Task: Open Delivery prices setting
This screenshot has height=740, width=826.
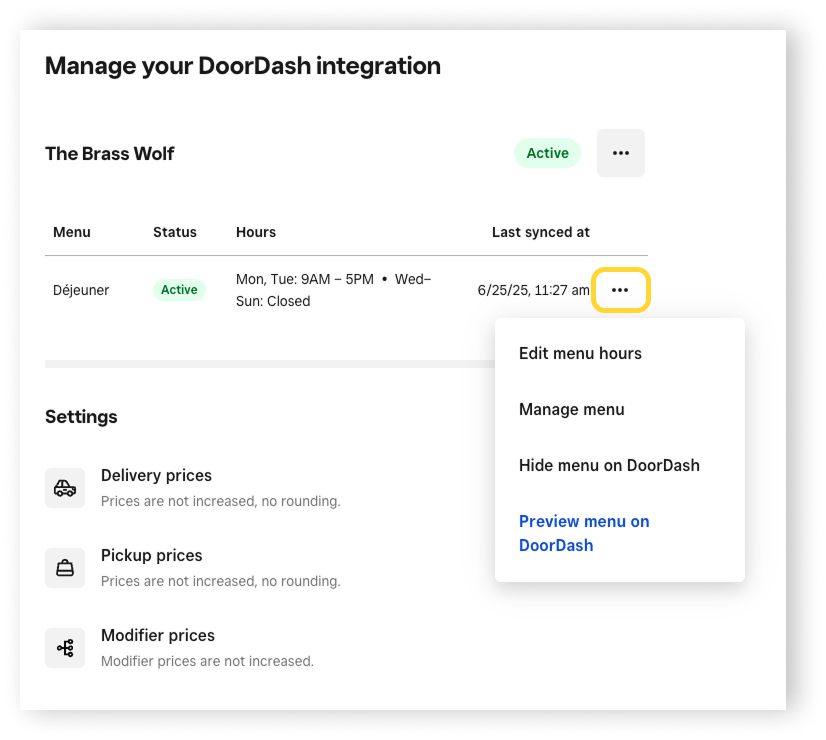Action: 156,475
